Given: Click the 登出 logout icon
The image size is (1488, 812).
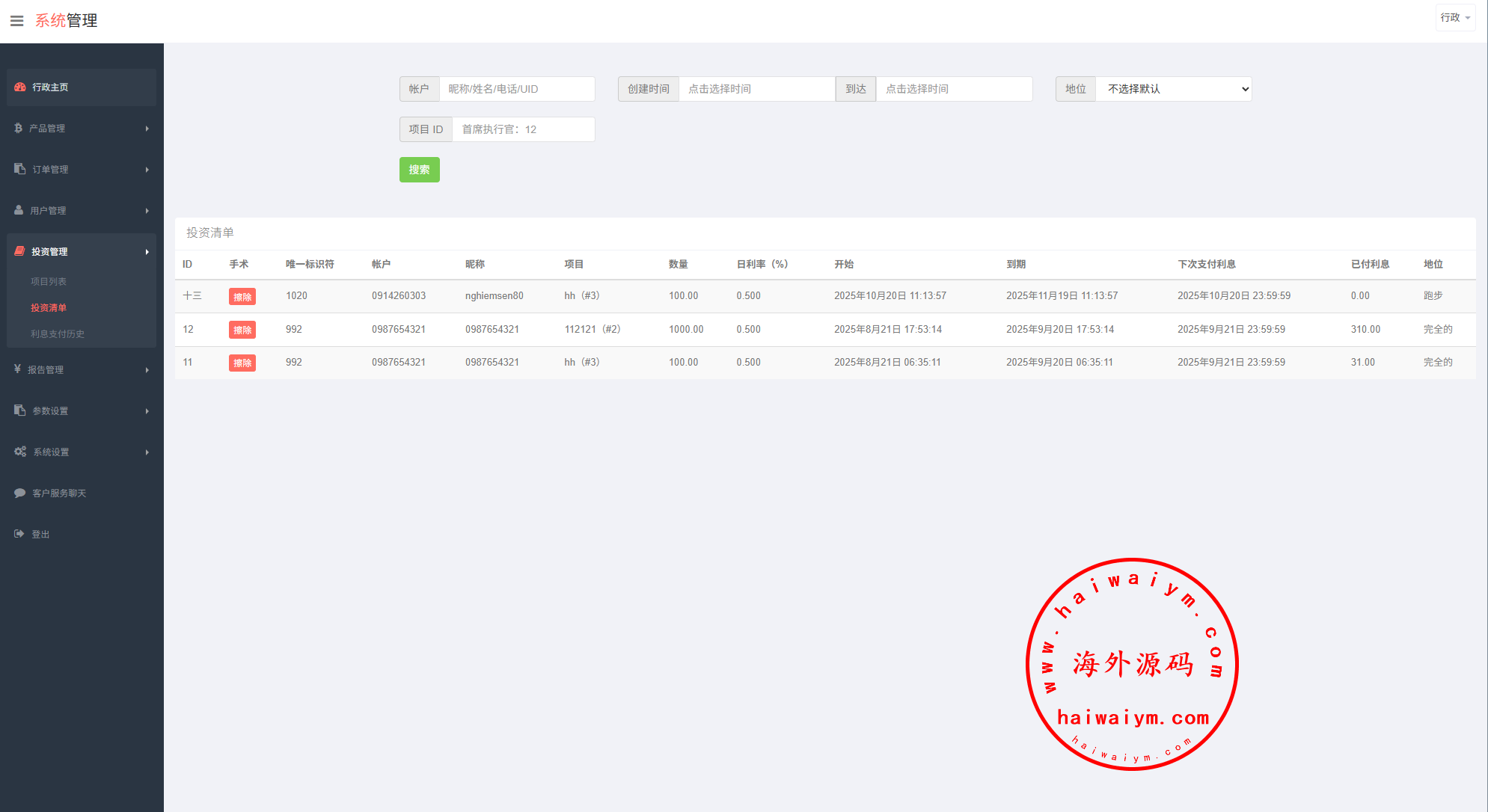Looking at the screenshot, I should (19, 534).
